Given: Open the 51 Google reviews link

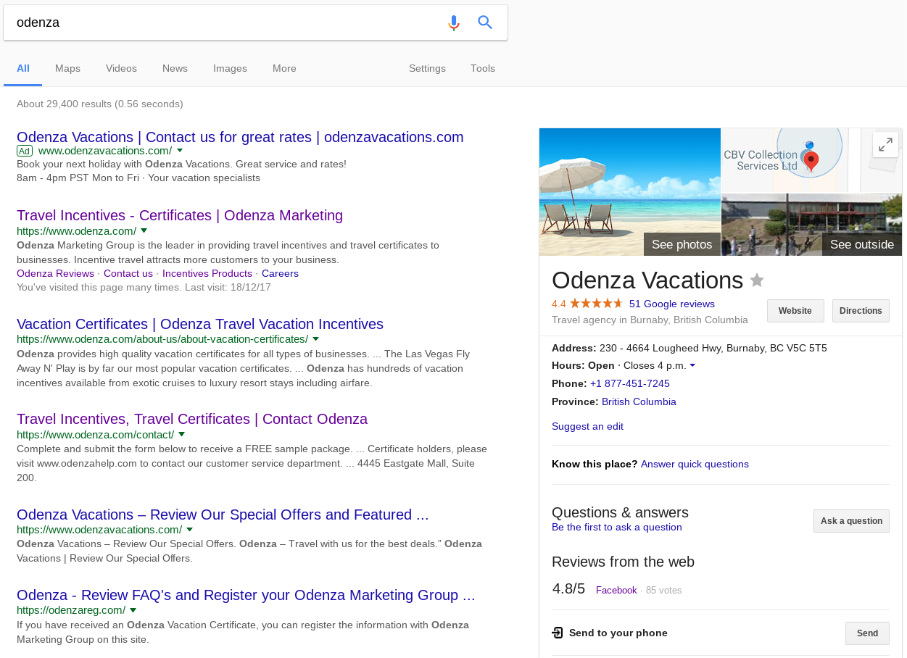Looking at the screenshot, I should [x=672, y=304].
